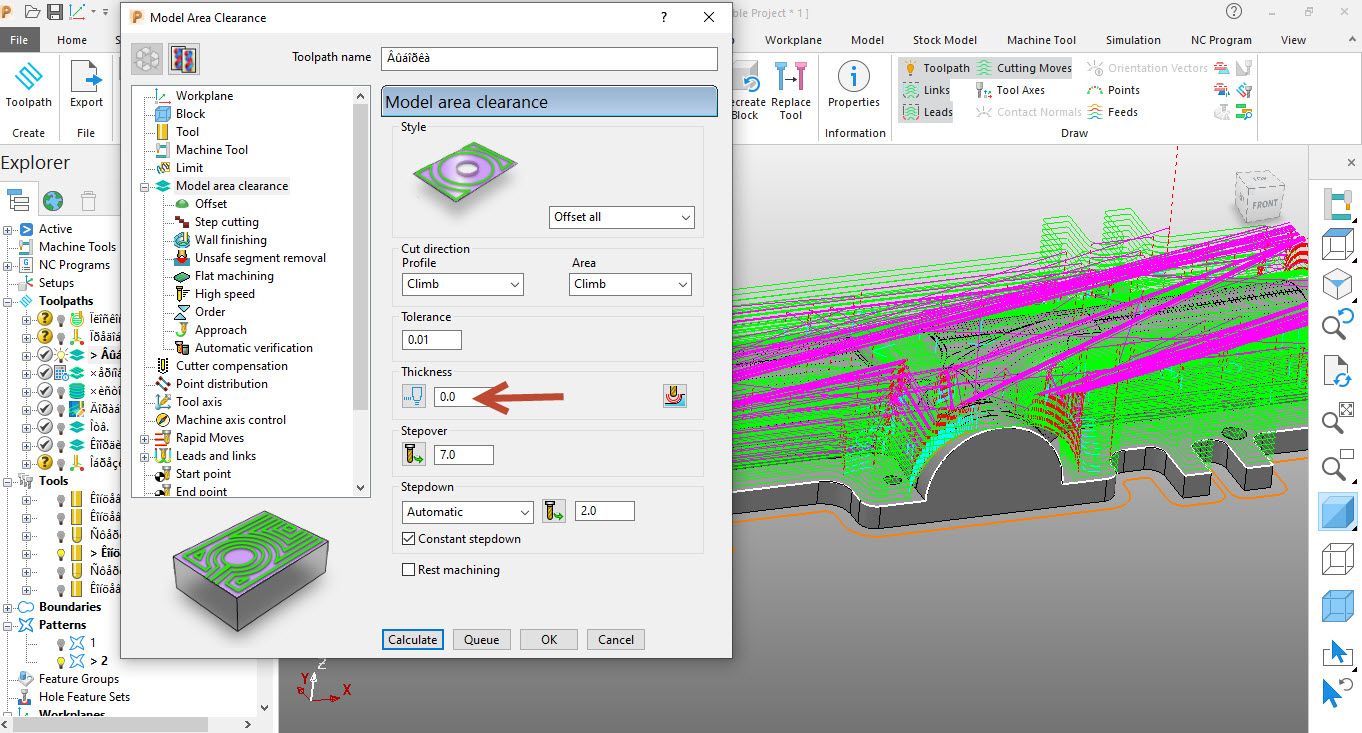Click the OK button
The image size is (1362, 733).
point(549,640)
